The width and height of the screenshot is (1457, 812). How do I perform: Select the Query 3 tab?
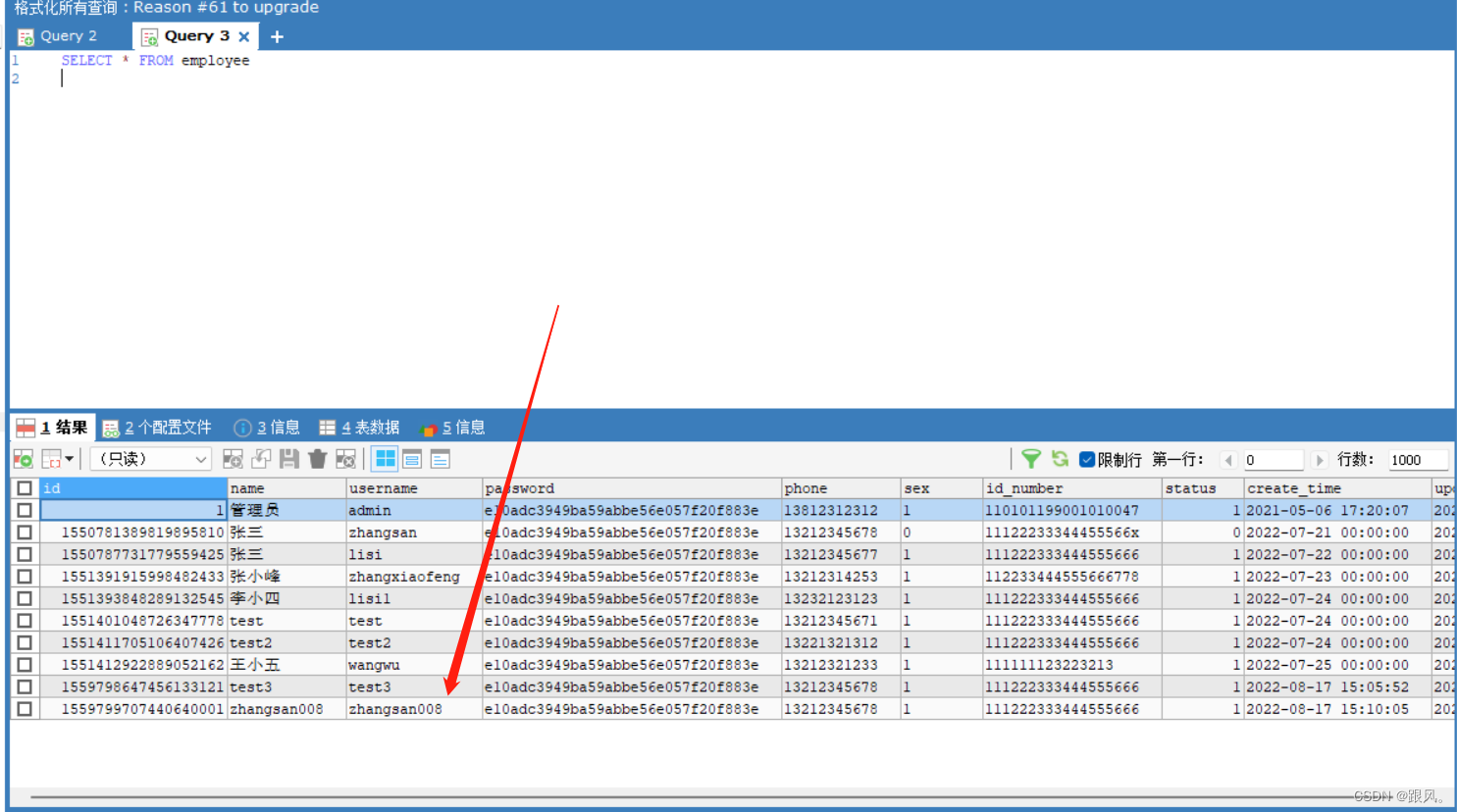coord(196,36)
